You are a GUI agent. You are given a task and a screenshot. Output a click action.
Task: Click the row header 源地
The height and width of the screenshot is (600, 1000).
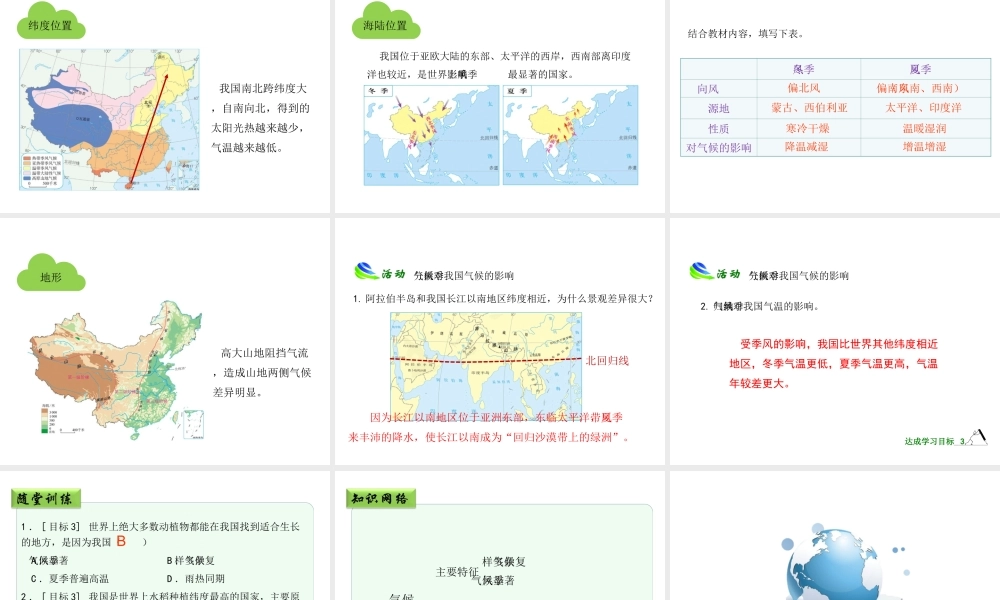pyautogui.click(x=718, y=109)
